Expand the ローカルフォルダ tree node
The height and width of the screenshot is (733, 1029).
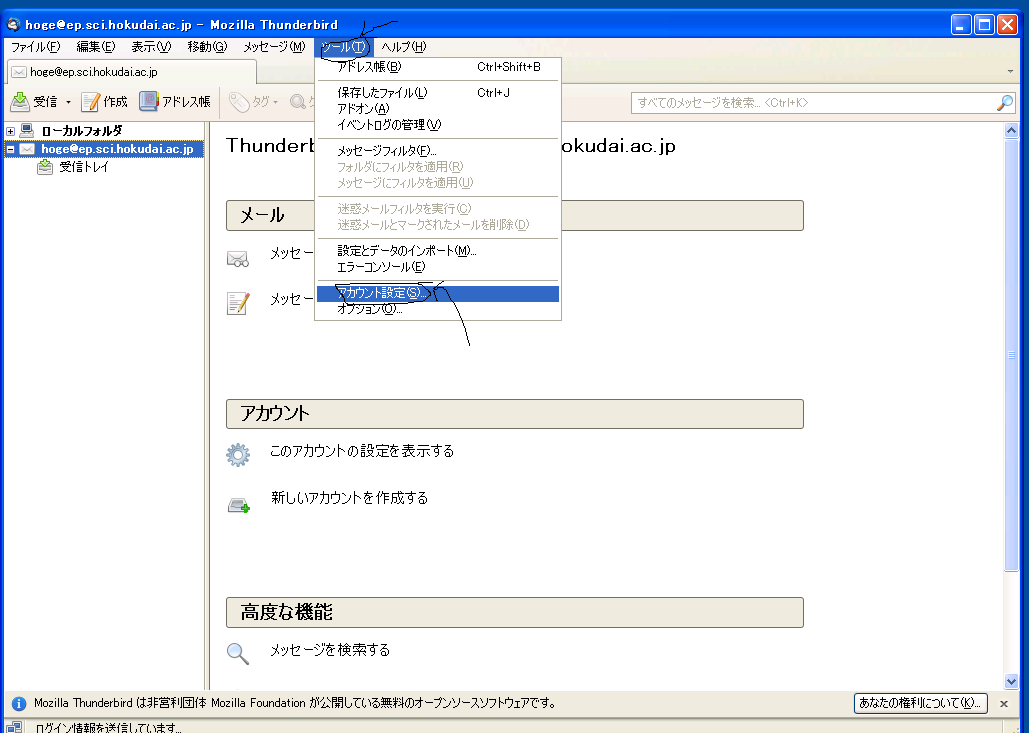click(10, 131)
